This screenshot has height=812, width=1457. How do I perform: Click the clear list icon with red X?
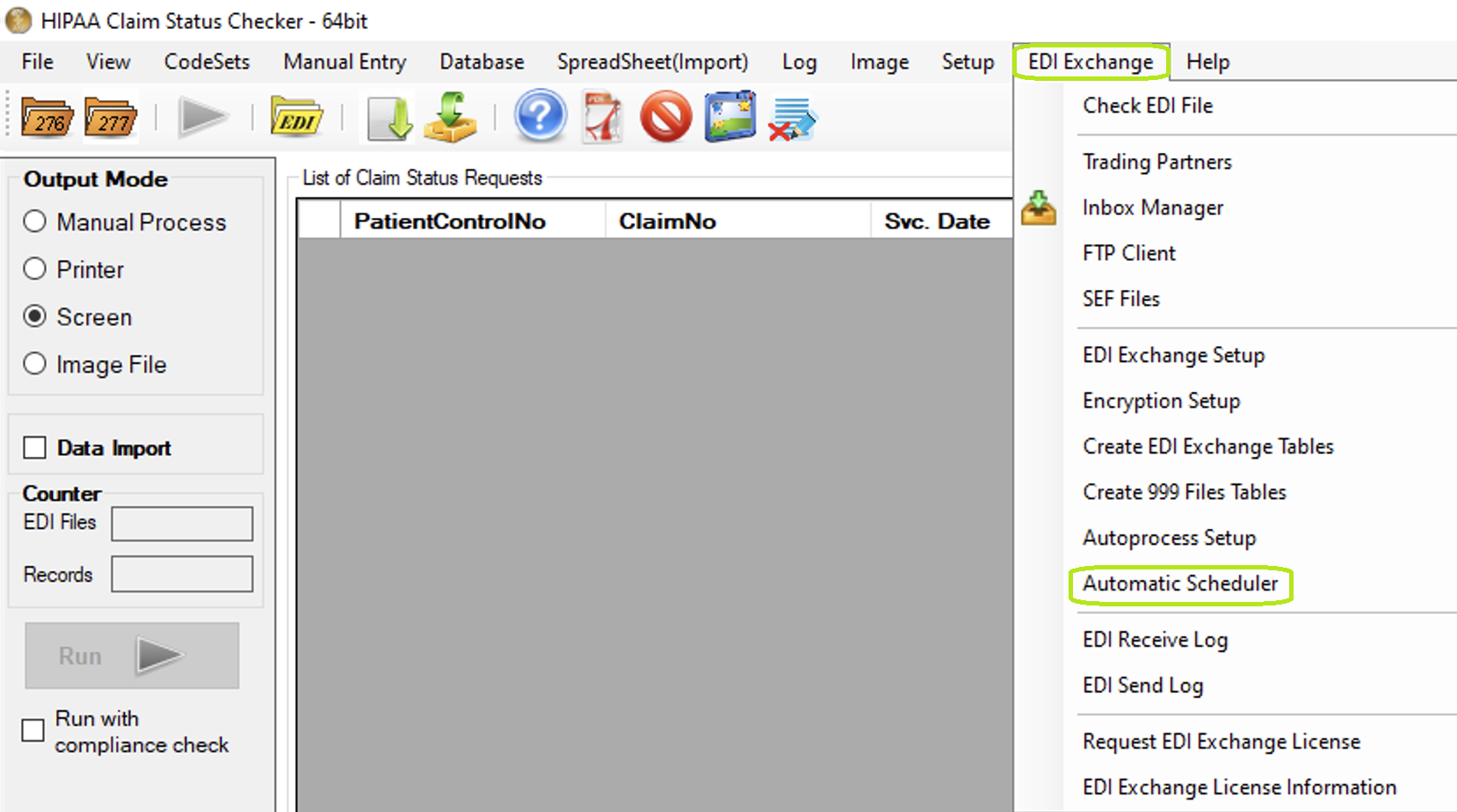coord(793,119)
